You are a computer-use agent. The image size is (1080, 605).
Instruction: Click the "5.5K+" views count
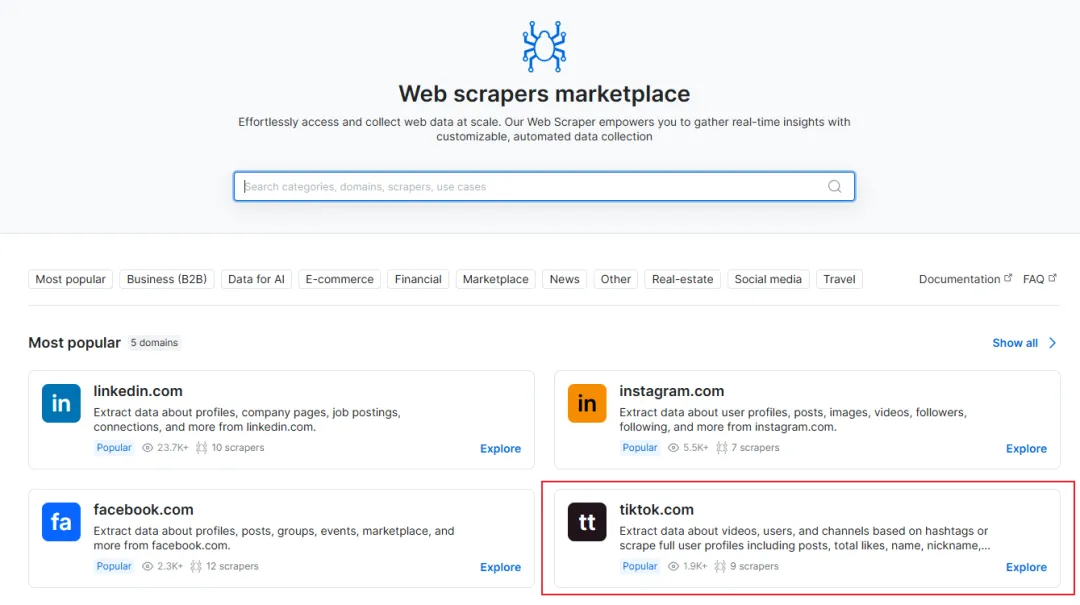coord(695,448)
